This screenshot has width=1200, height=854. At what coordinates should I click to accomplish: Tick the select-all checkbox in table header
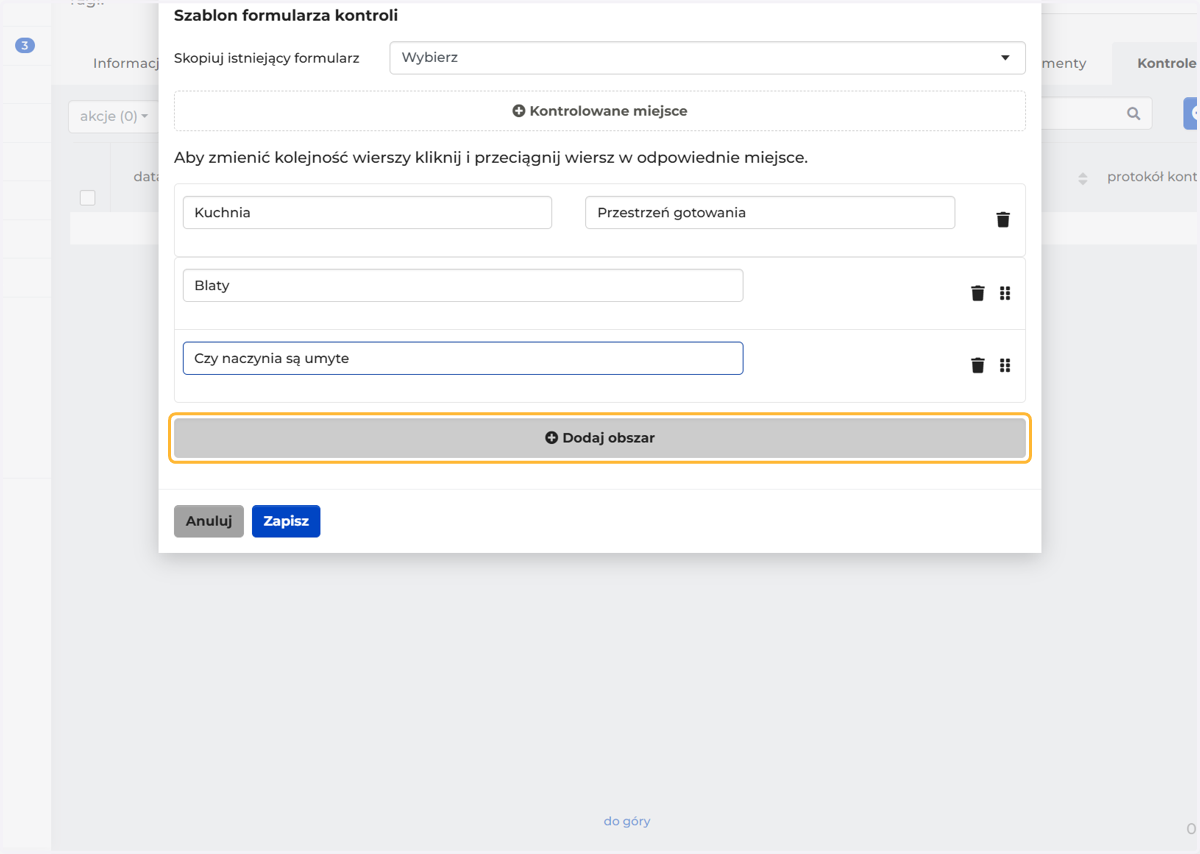point(88,197)
